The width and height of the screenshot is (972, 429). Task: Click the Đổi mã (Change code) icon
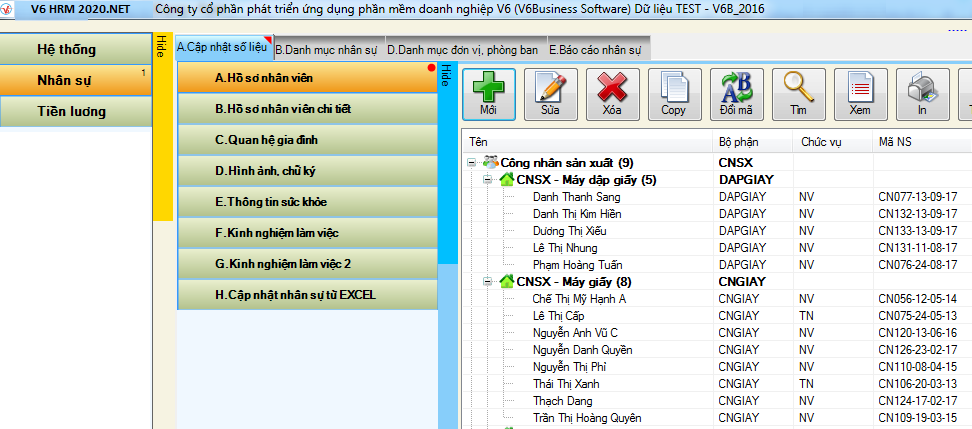point(736,94)
